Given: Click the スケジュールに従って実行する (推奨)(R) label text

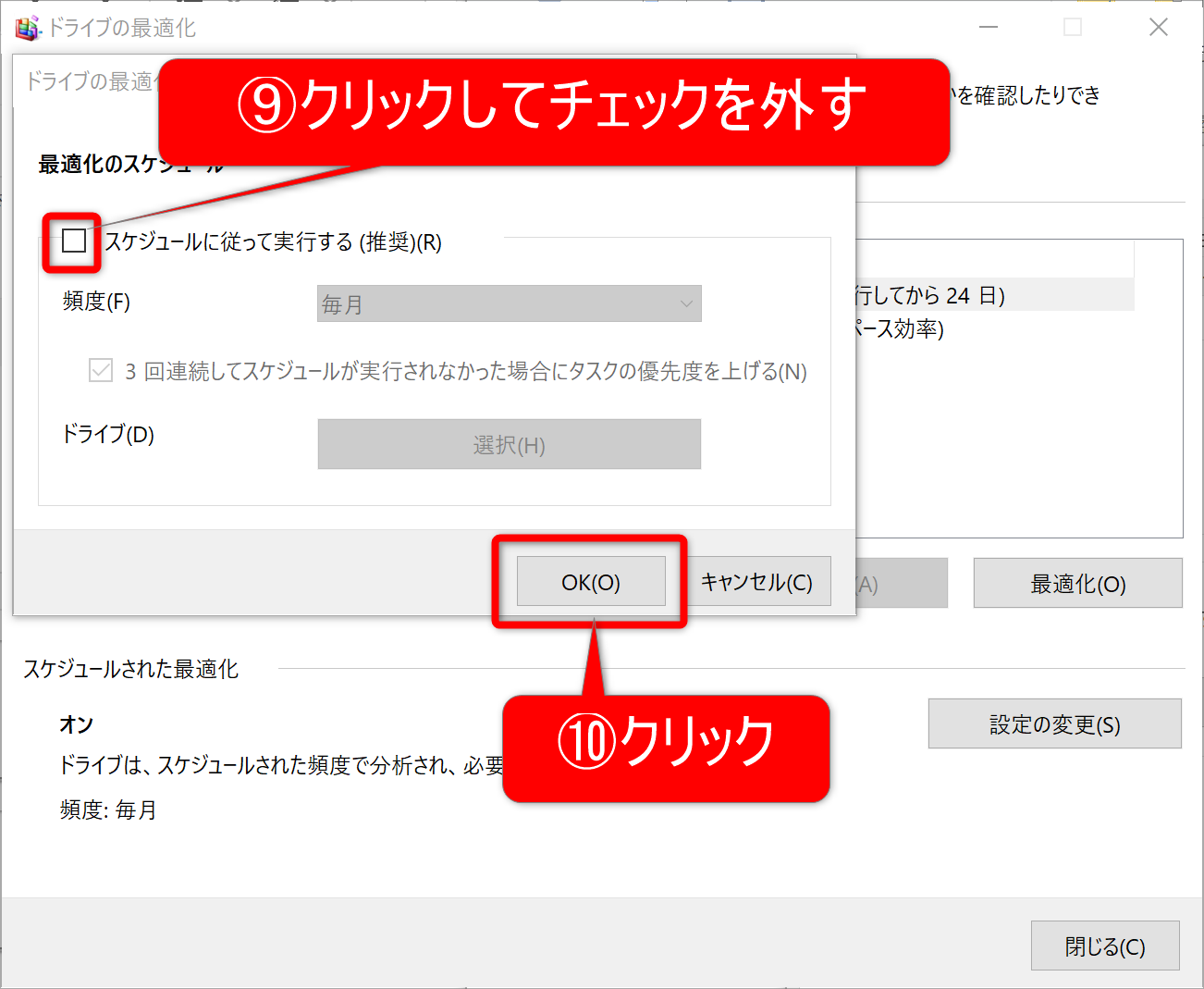Looking at the screenshot, I should coord(273,242).
